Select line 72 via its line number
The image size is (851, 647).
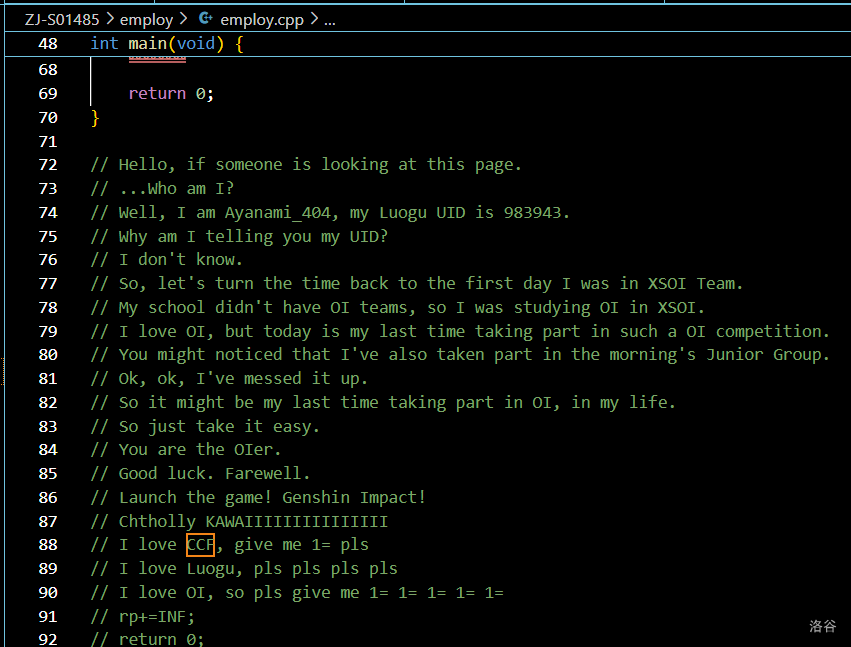[47, 164]
